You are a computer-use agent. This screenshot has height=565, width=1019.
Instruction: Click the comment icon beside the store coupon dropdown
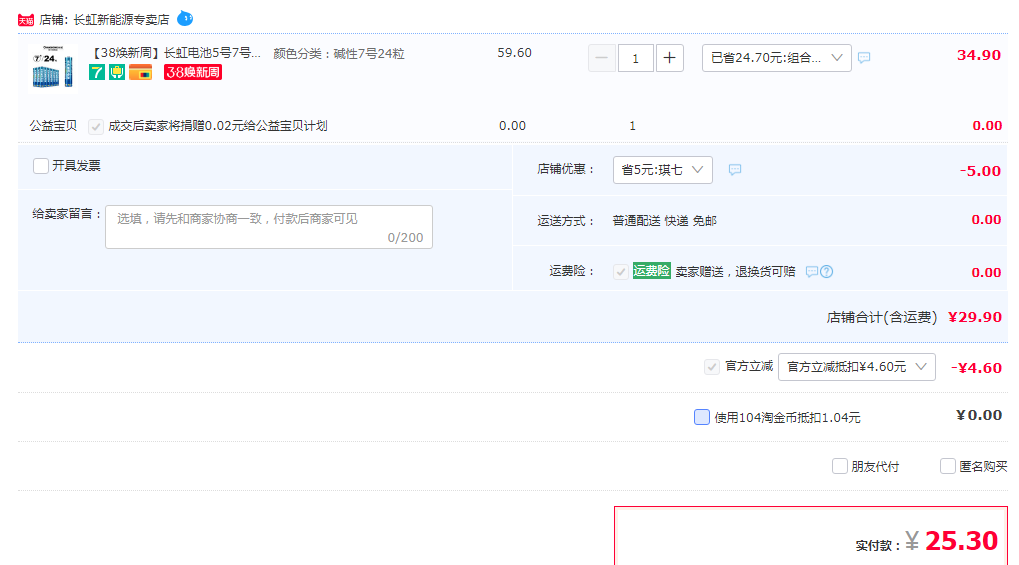[735, 170]
